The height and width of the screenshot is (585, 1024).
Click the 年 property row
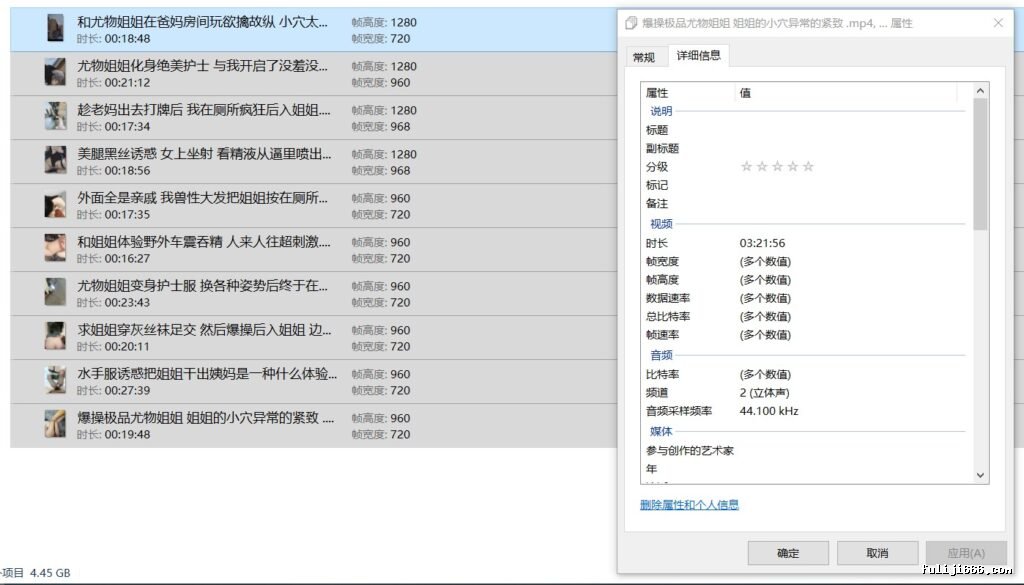pyautogui.click(x=805, y=468)
